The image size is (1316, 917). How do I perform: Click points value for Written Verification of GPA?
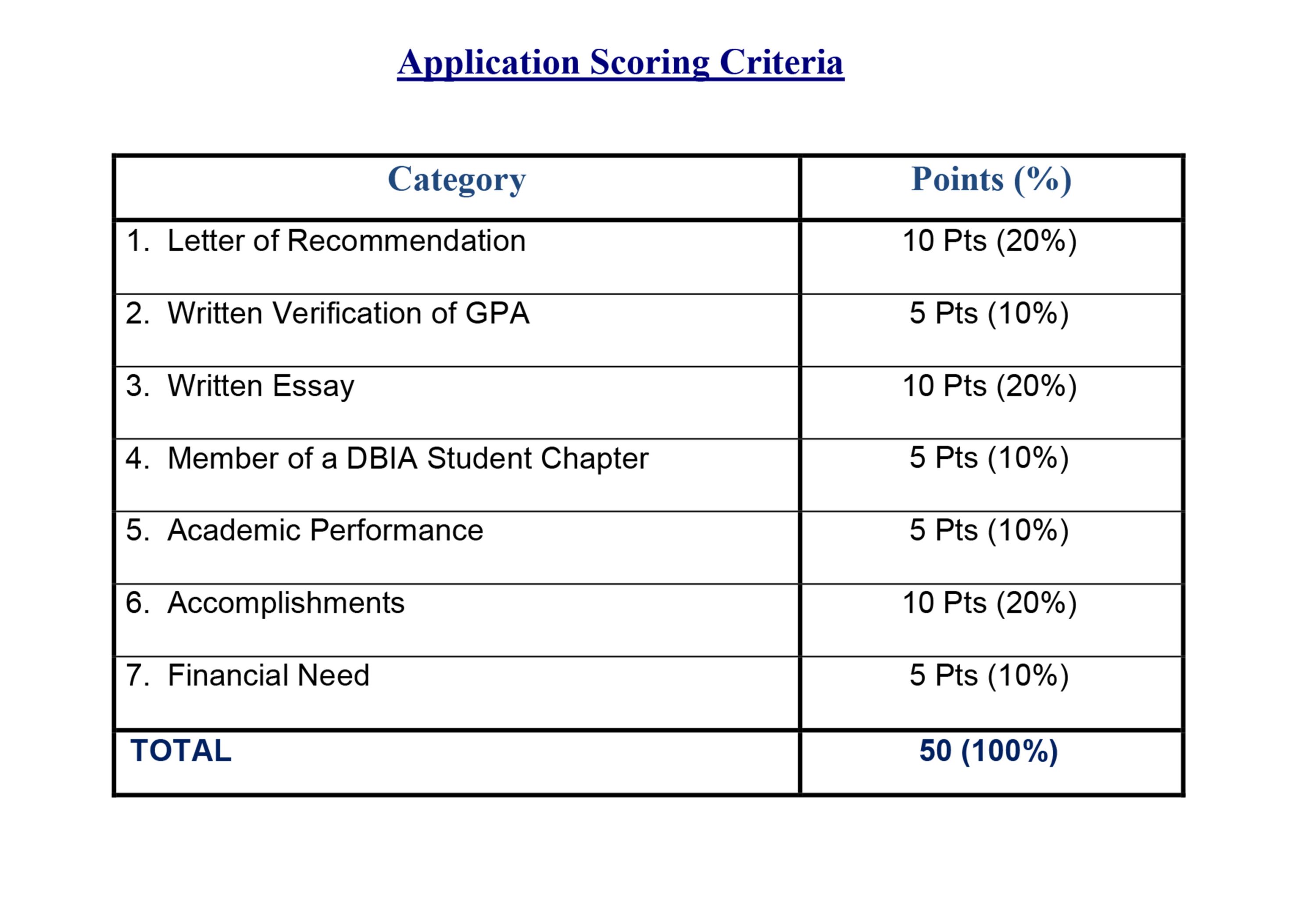[x=989, y=314]
